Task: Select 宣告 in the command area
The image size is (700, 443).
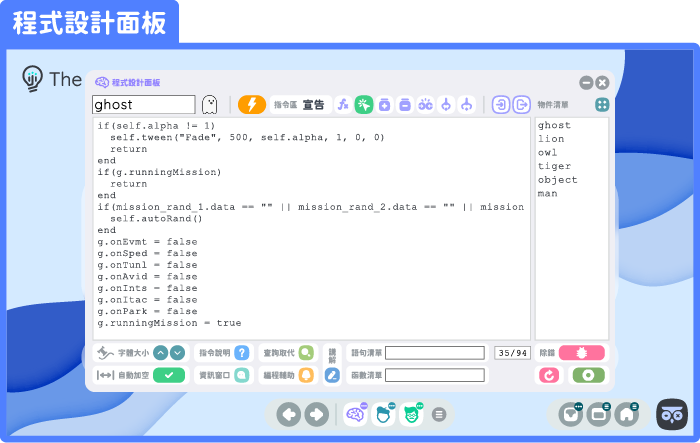Action: [x=314, y=104]
